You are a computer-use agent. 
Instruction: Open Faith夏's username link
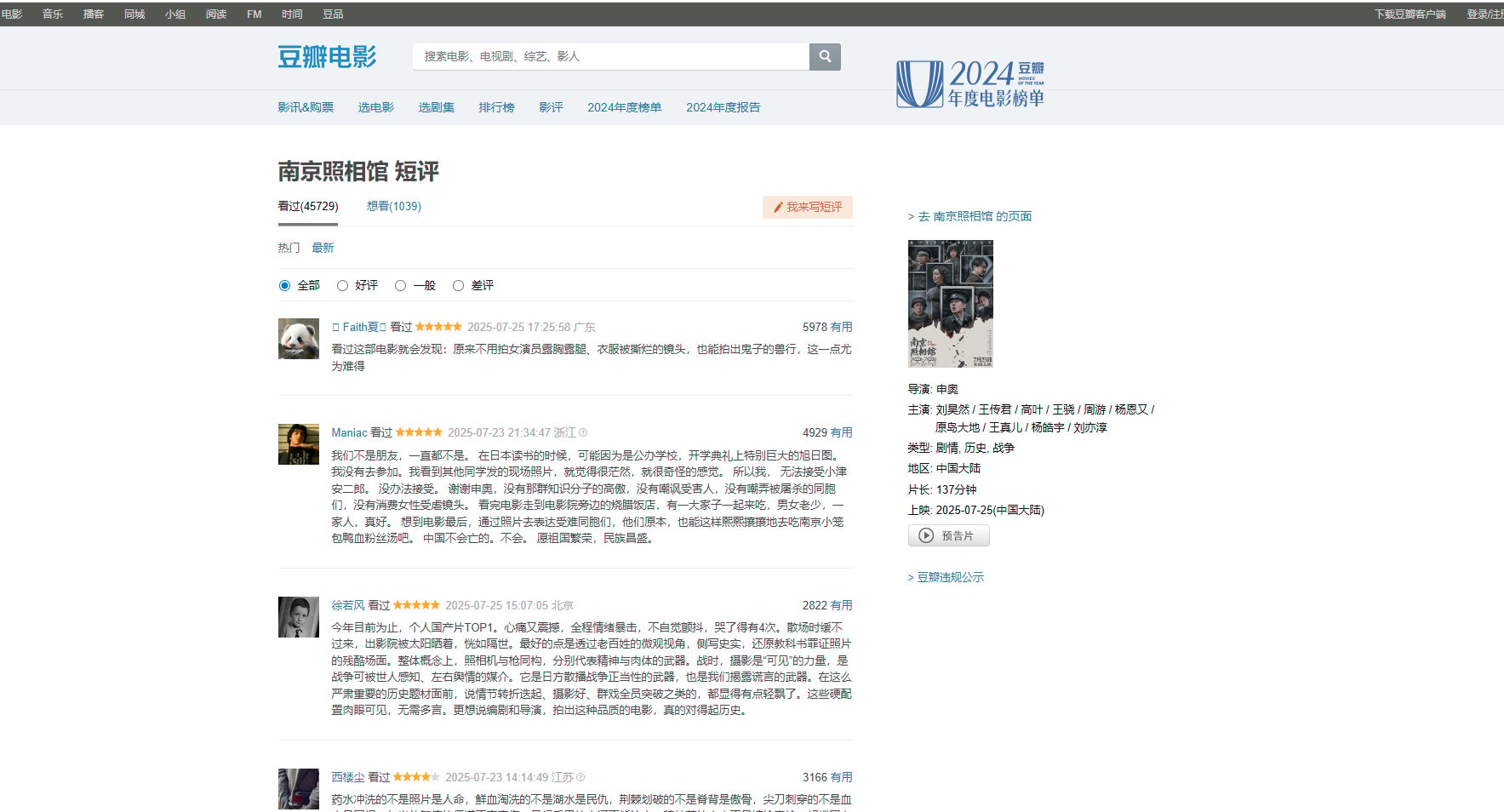click(359, 327)
